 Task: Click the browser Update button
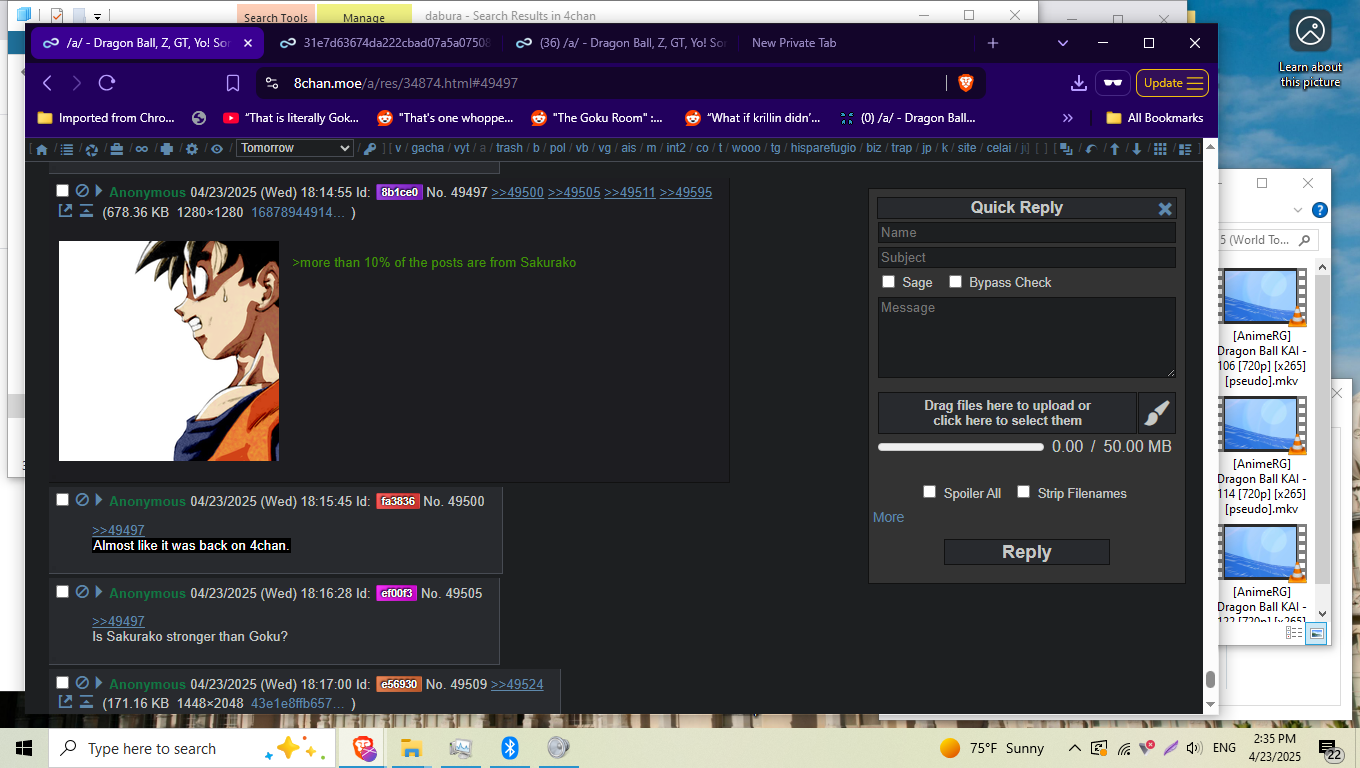[x=1172, y=83]
